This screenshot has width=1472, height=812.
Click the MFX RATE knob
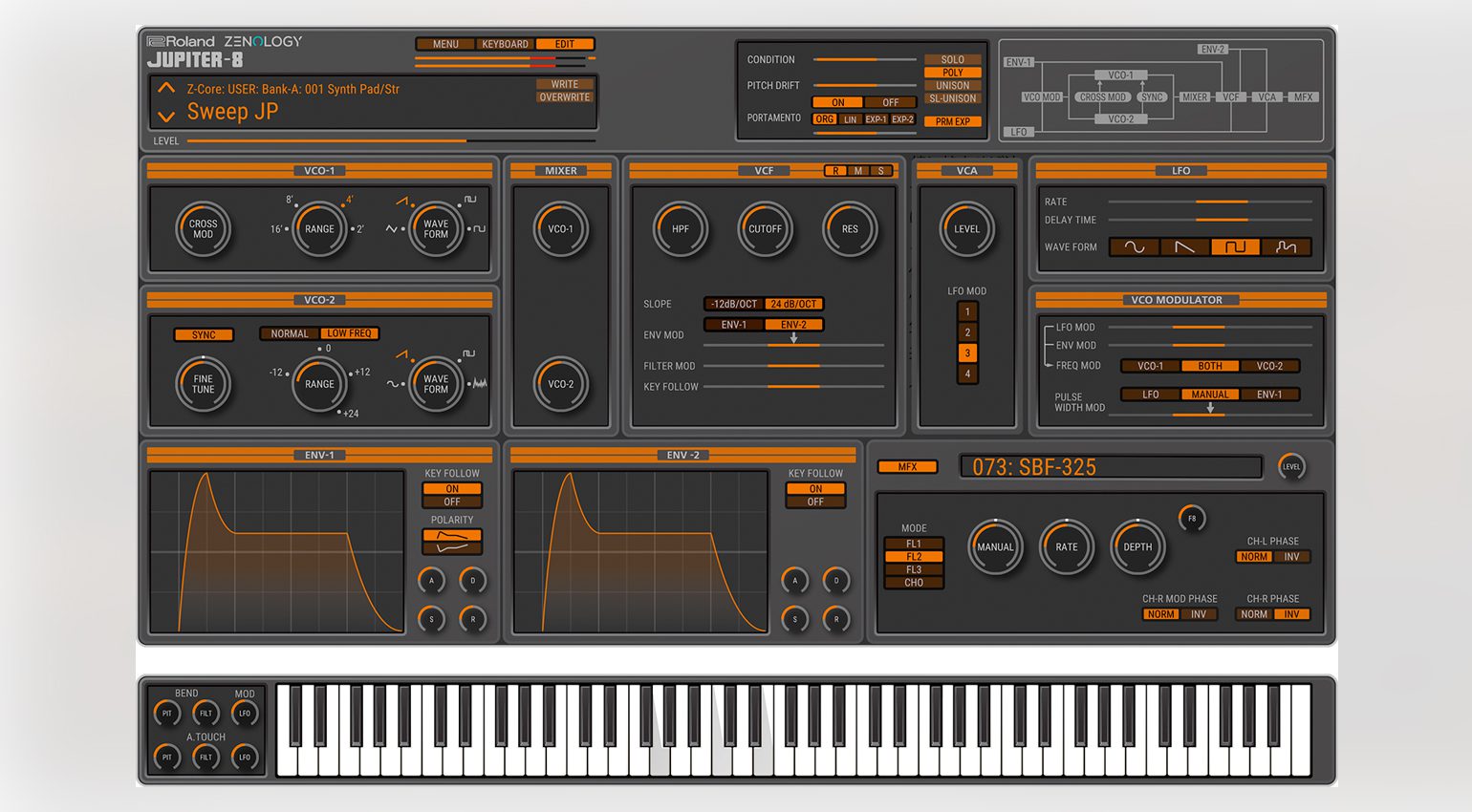point(1067,547)
